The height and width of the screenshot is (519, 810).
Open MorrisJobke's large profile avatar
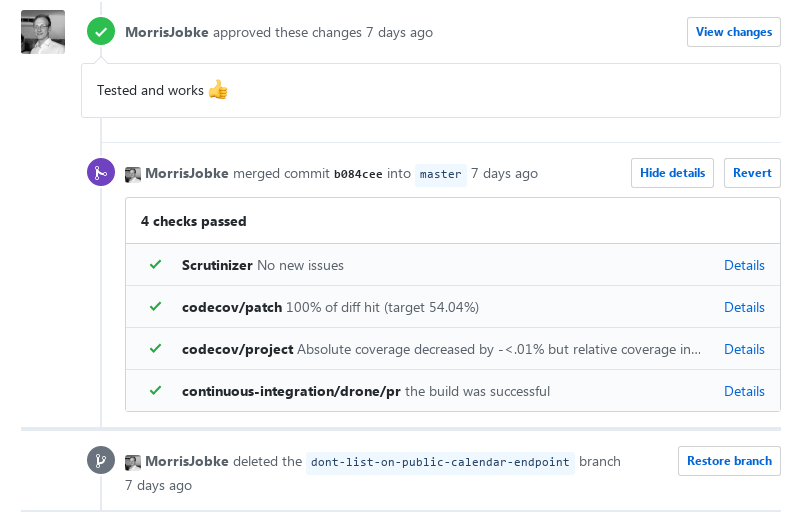(43, 32)
